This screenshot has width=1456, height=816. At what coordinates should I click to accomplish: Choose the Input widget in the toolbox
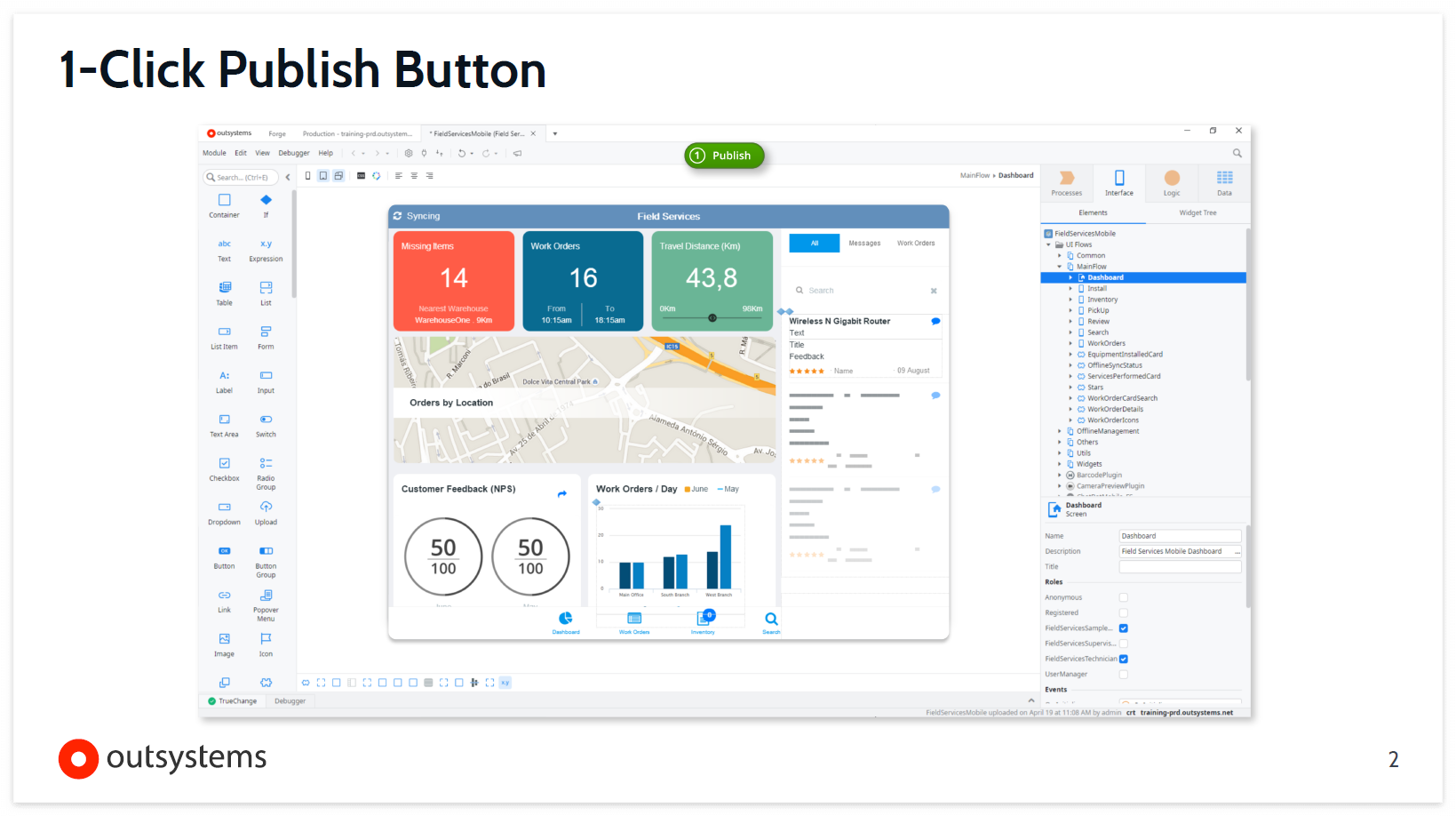pyautogui.click(x=266, y=381)
